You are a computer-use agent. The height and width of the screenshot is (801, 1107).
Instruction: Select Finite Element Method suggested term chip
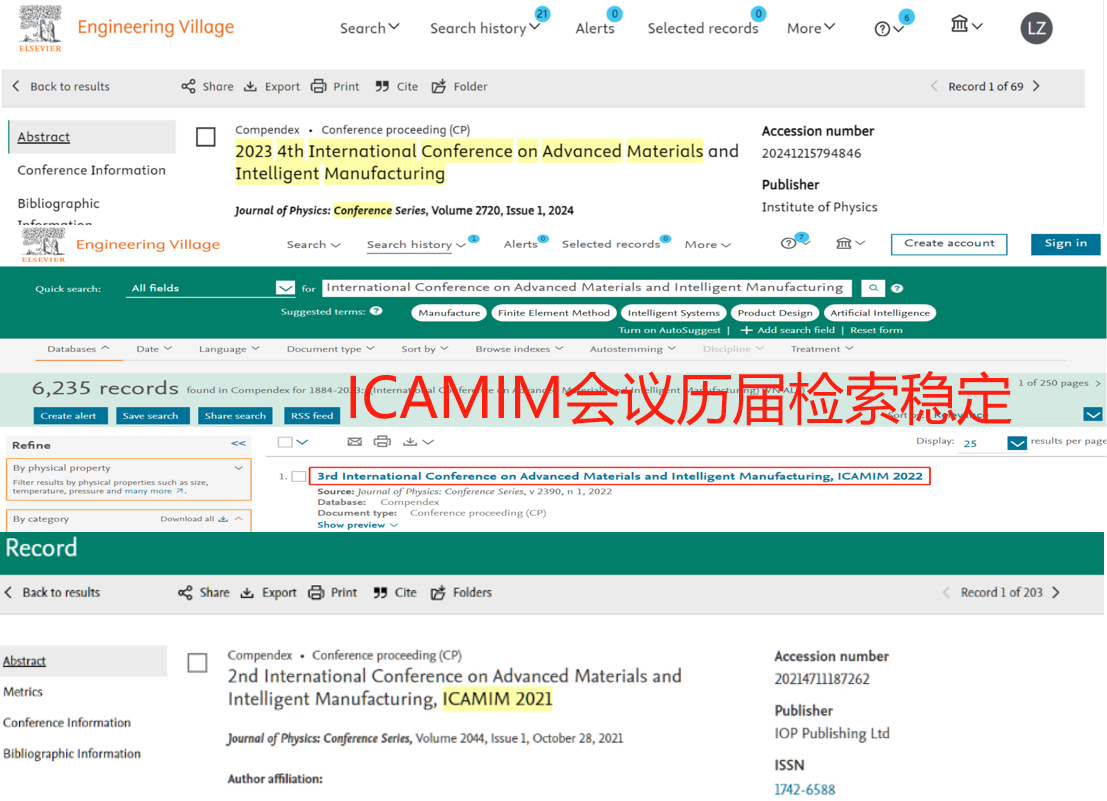[x=554, y=313]
